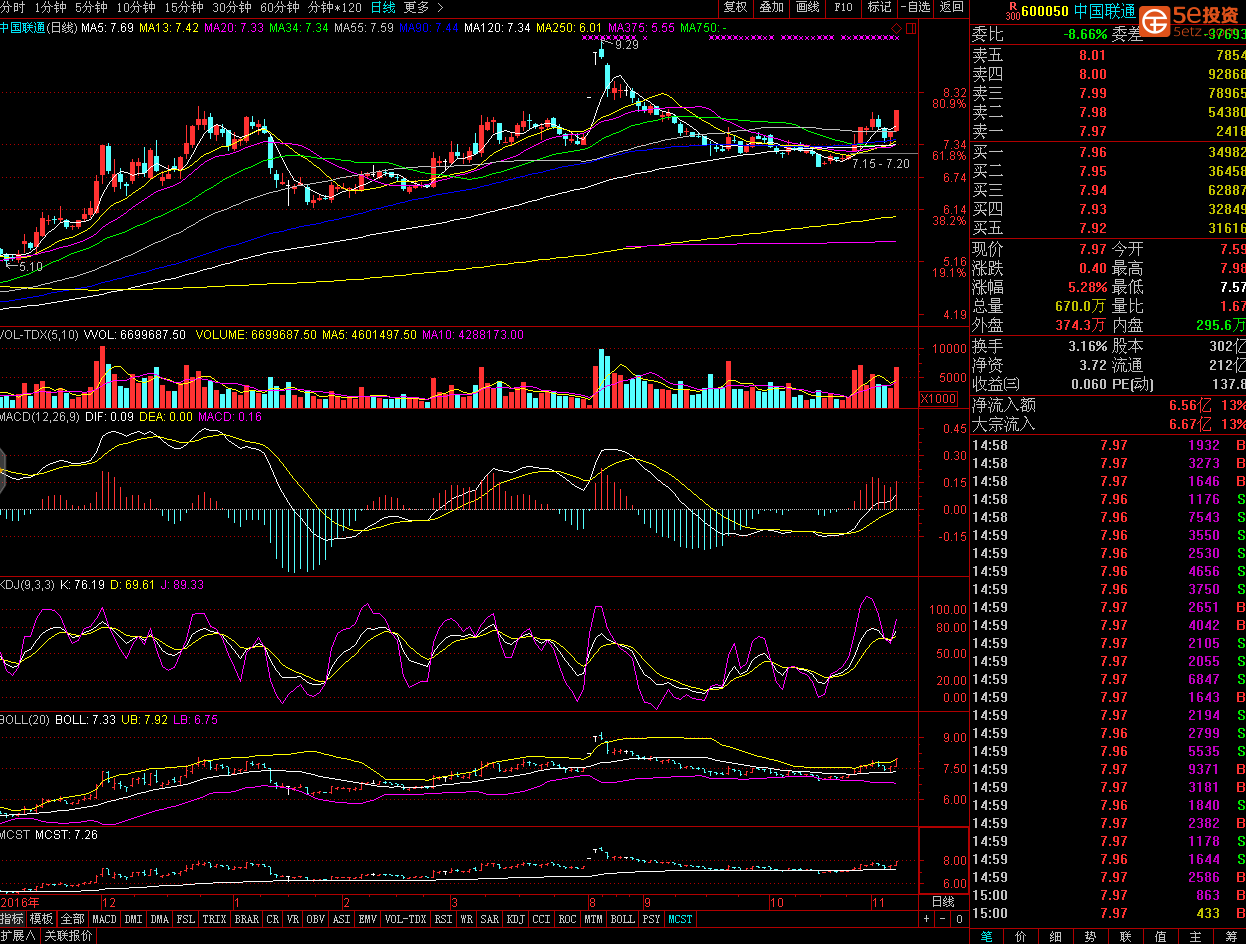Click the 复权 button

tap(735, 7)
